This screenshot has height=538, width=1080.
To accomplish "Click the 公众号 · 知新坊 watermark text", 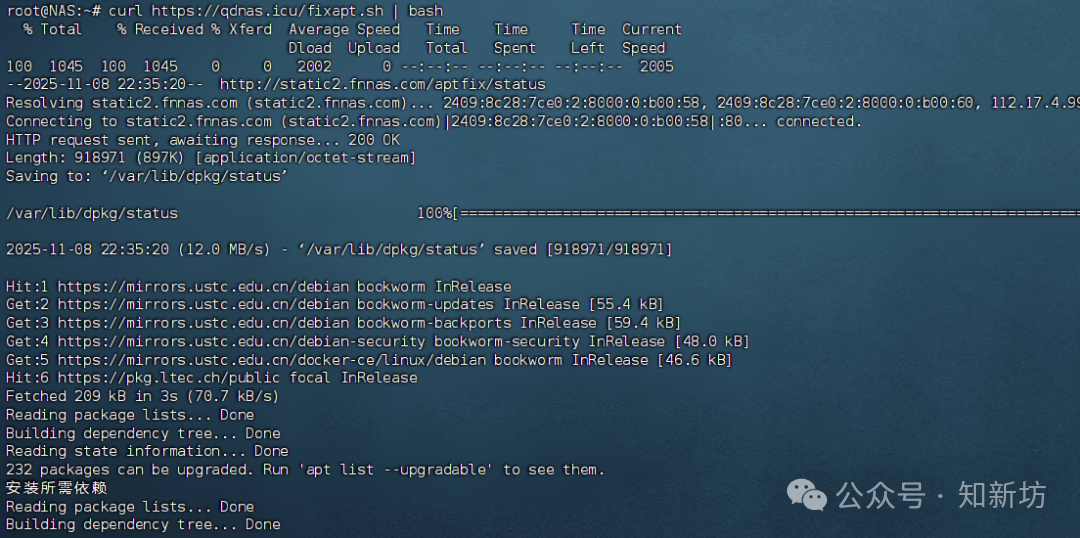I will [x=941, y=494].
